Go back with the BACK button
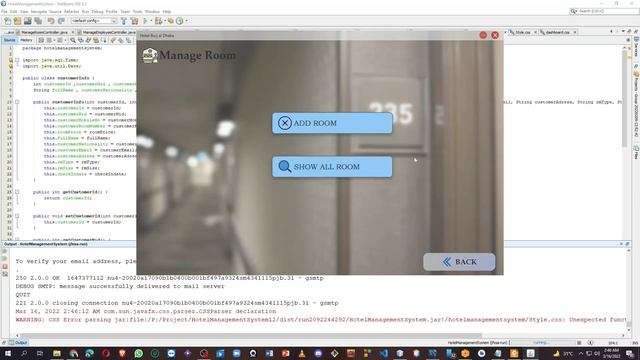 pos(459,262)
